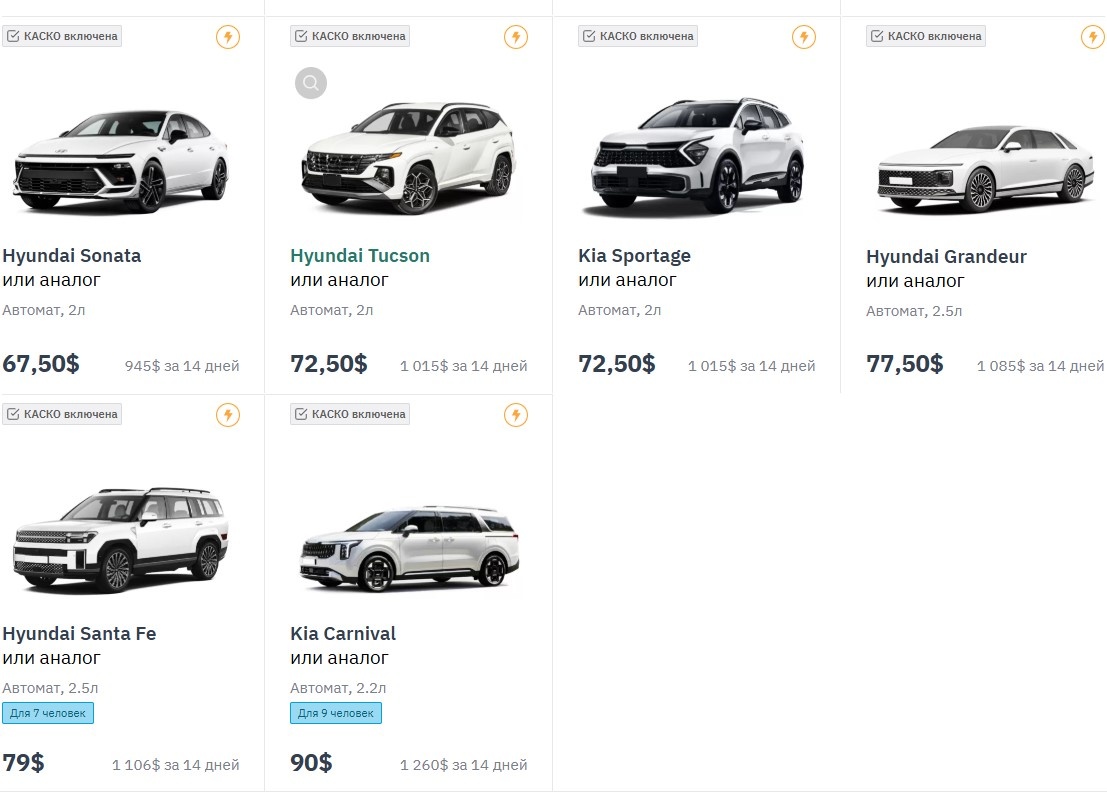
Task: Toggle КАСКО включена on the Kia Sportage card
Action: tap(637, 35)
